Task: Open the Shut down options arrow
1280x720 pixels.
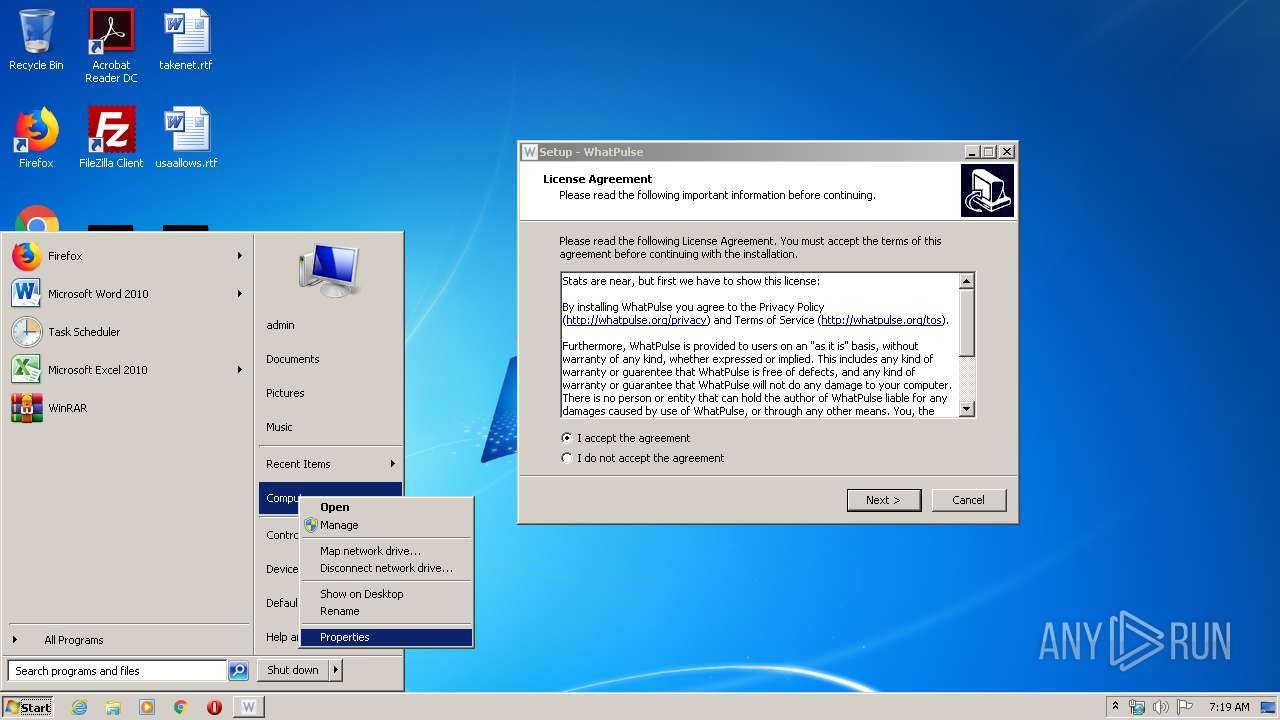Action: tap(336, 670)
